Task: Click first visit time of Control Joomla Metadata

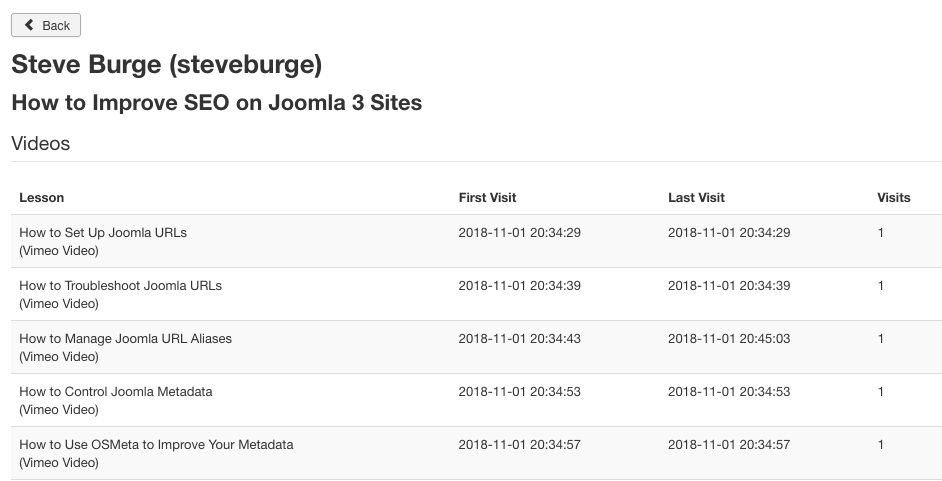Action: click(519, 392)
